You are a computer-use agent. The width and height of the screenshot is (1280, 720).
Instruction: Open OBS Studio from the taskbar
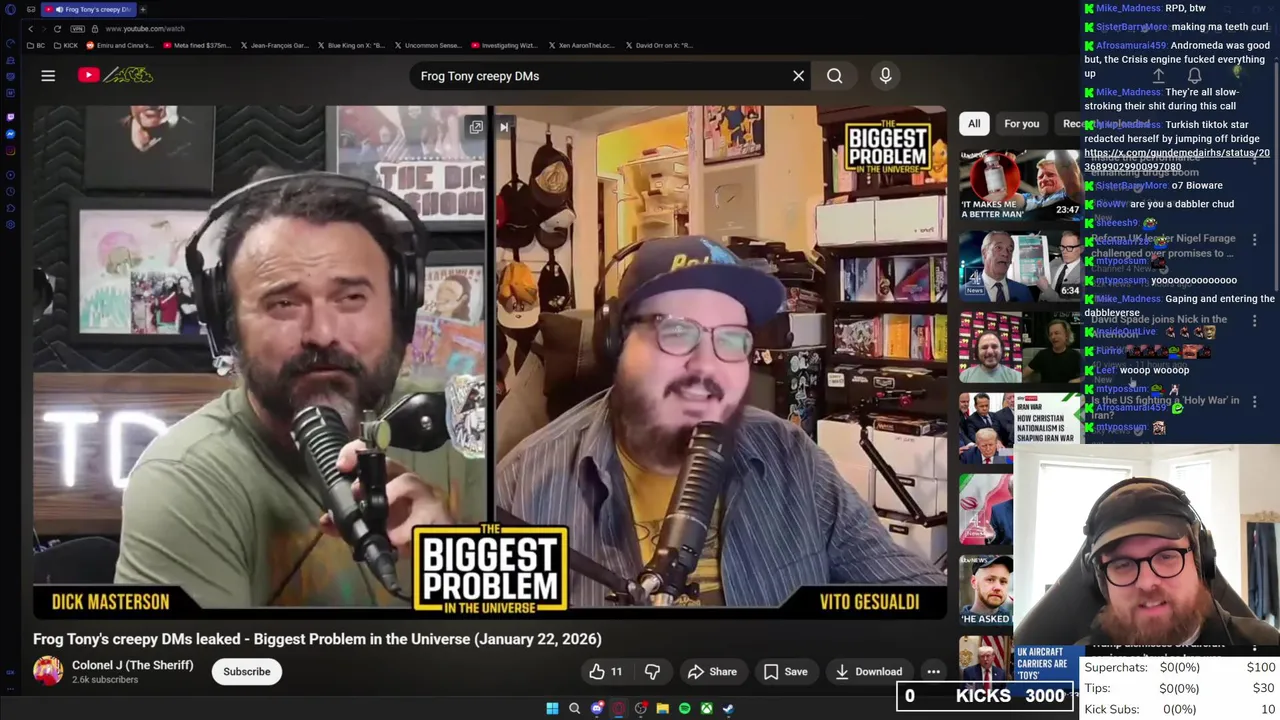pyautogui.click(x=641, y=708)
